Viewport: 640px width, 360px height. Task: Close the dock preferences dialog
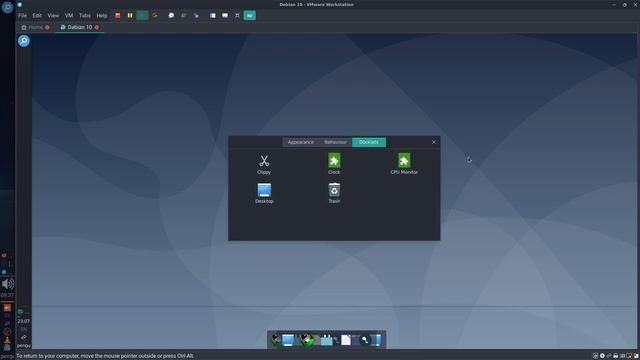(434, 142)
